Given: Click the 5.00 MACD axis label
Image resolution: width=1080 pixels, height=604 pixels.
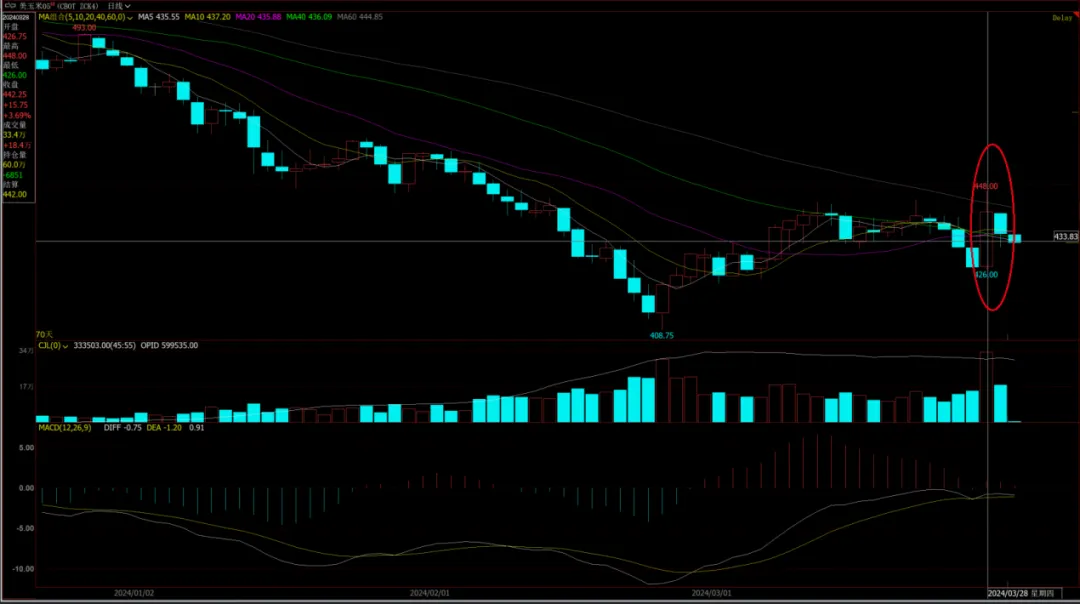Looking at the screenshot, I should tap(26, 448).
